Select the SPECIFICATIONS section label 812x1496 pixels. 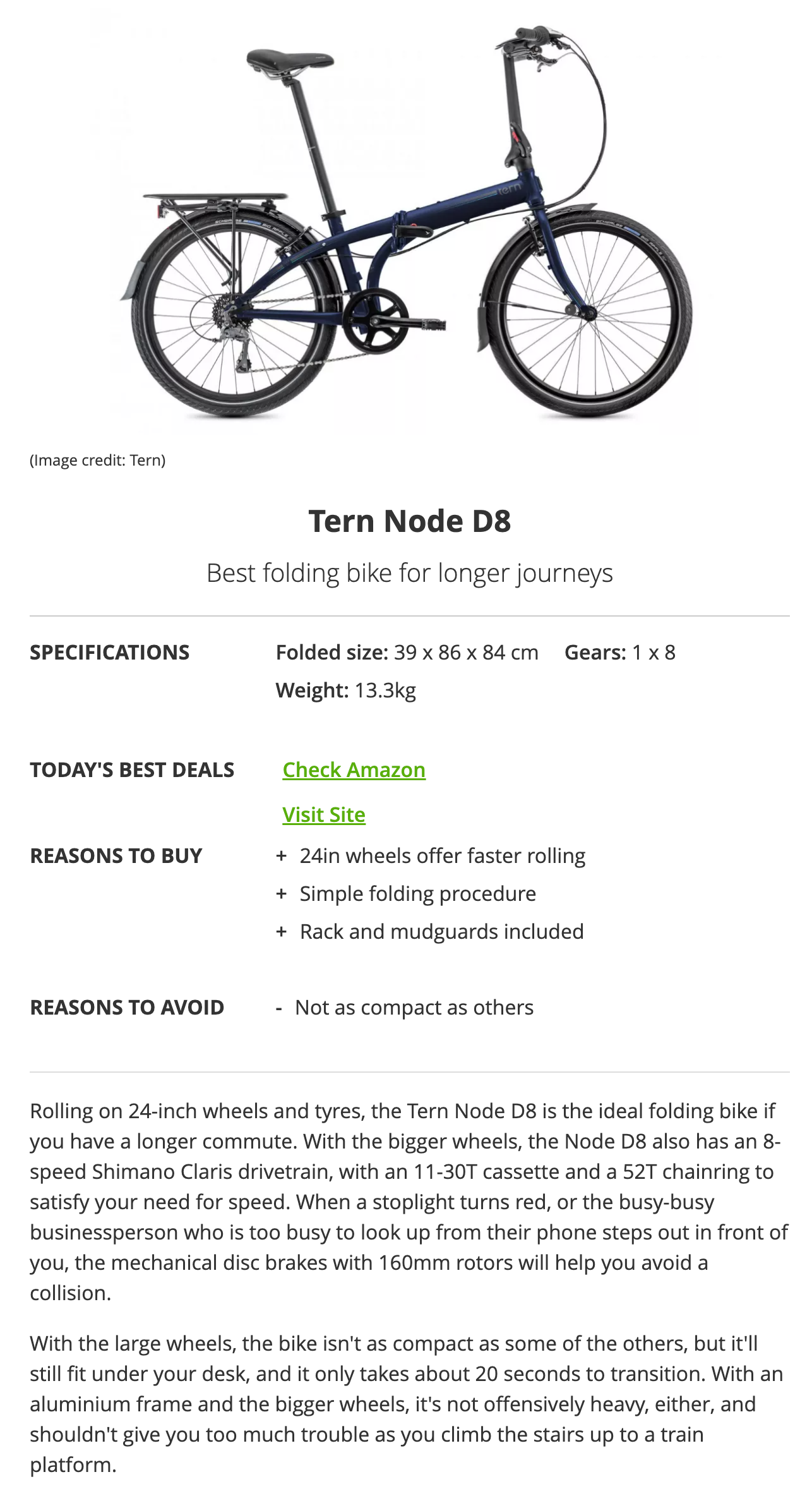click(110, 652)
